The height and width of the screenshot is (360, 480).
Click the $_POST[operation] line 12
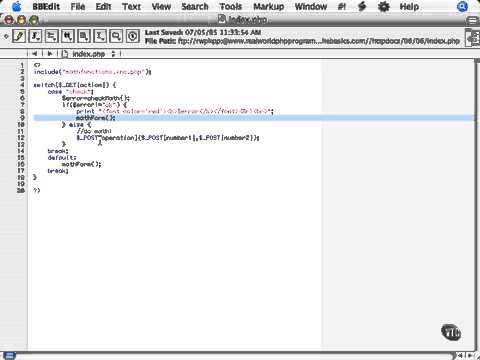click(168, 137)
